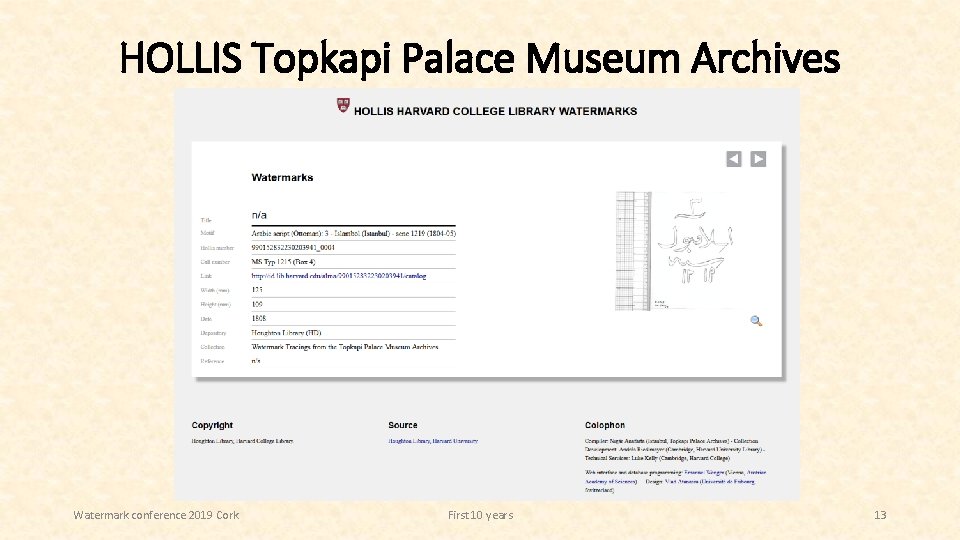
Task: Click the Colophon heading in footer
Action: coord(605,425)
